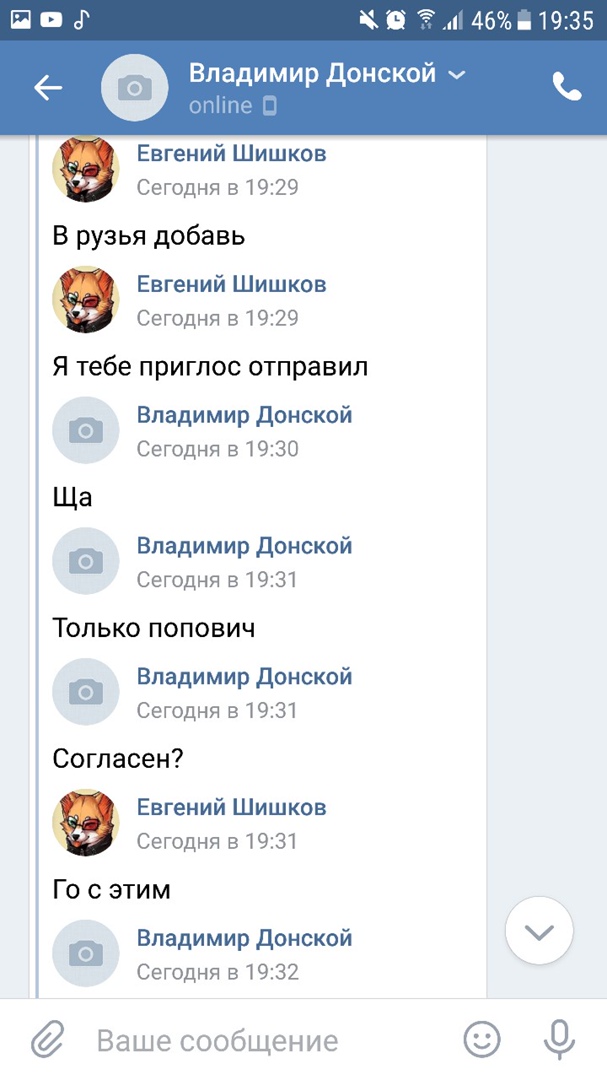
Task: Select the "Я тебе приглос отправил" message
Action: (210, 367)
